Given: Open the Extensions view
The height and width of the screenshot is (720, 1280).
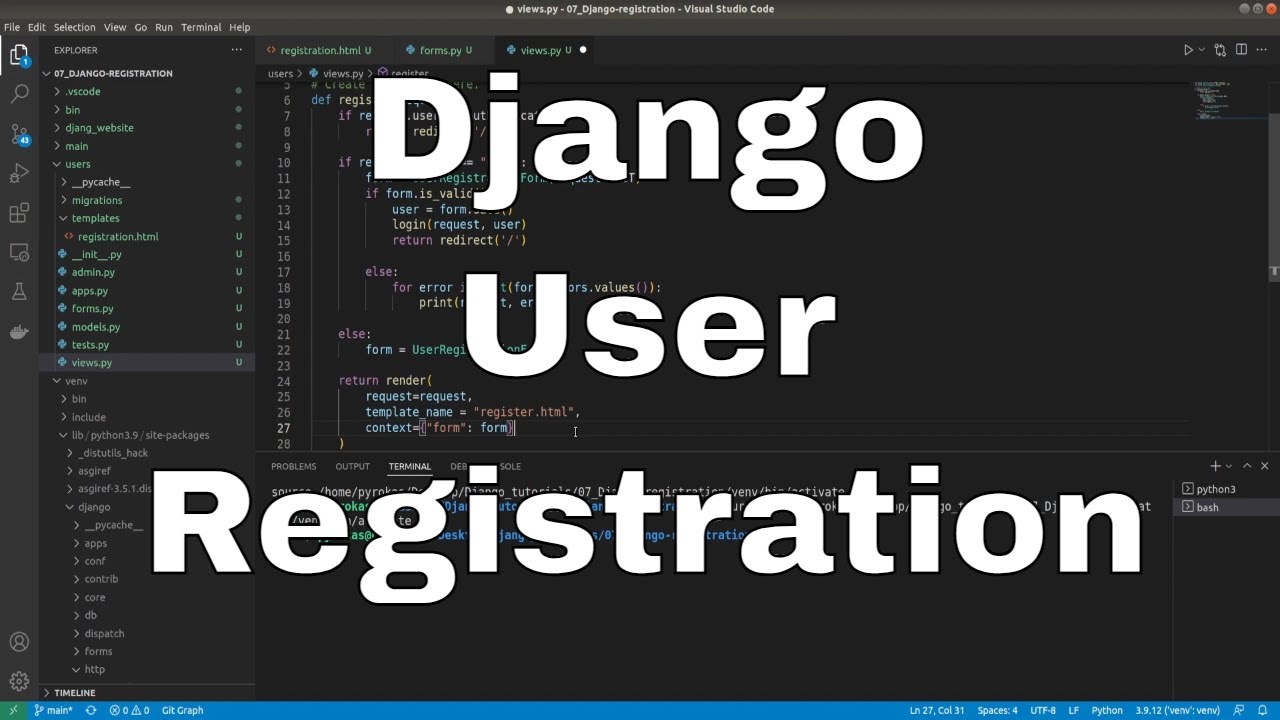Looking at the screenshot, I should (x=19, y=213).
